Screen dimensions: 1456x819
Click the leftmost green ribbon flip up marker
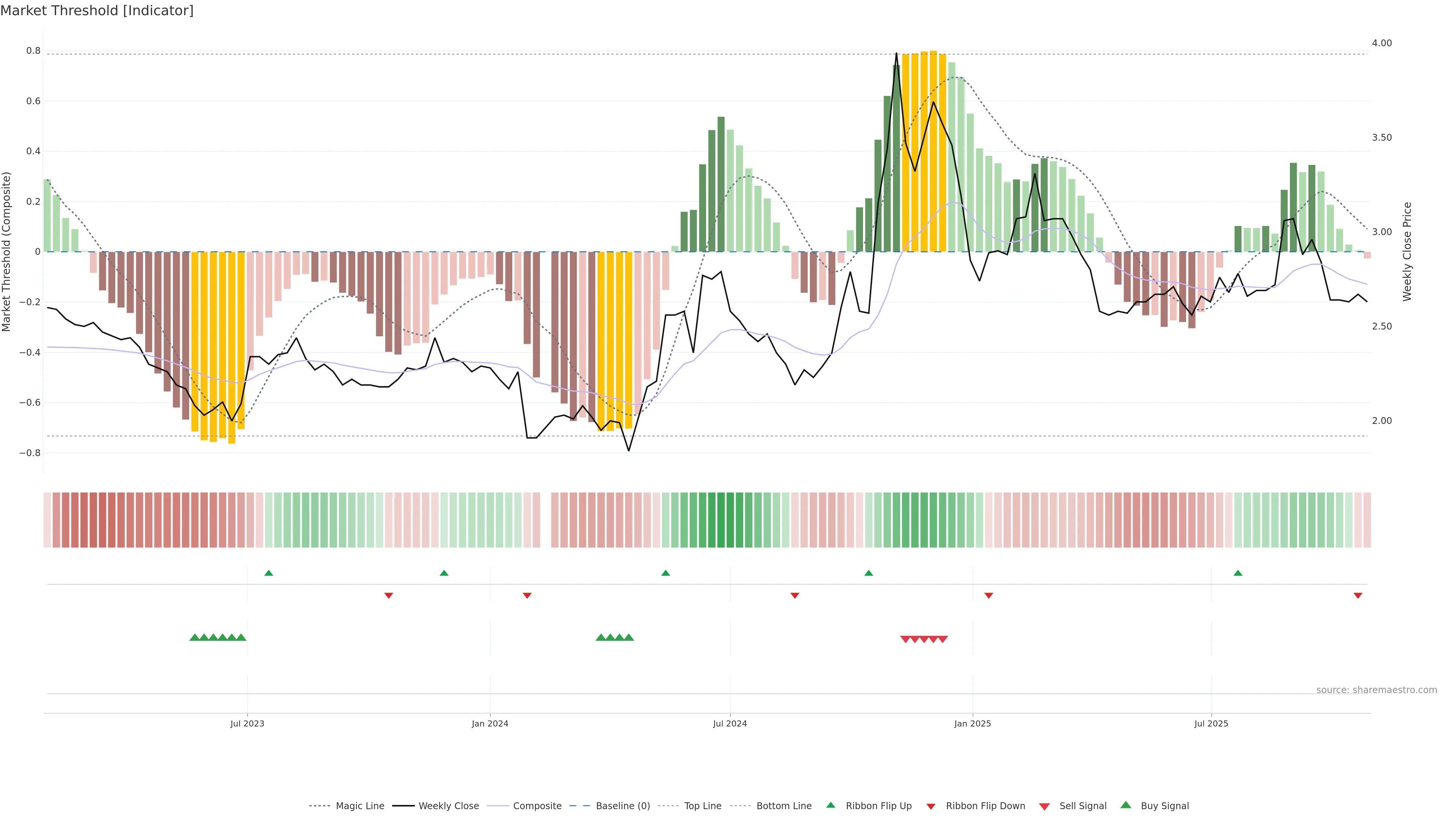(268, 573)
